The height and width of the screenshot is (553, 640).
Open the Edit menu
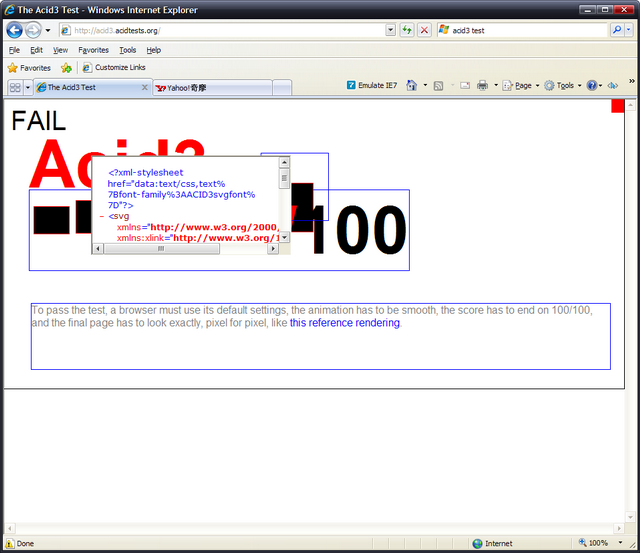point(36,50)
